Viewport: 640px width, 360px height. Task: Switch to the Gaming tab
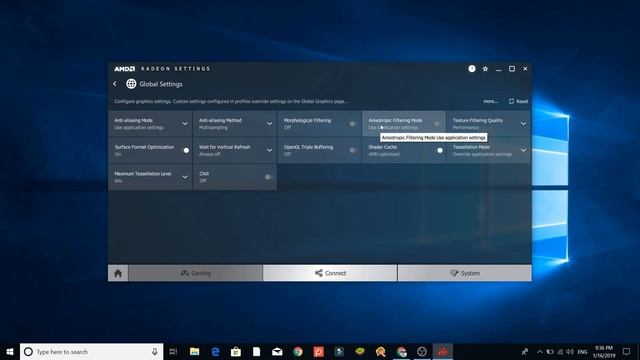click(196, 273)
